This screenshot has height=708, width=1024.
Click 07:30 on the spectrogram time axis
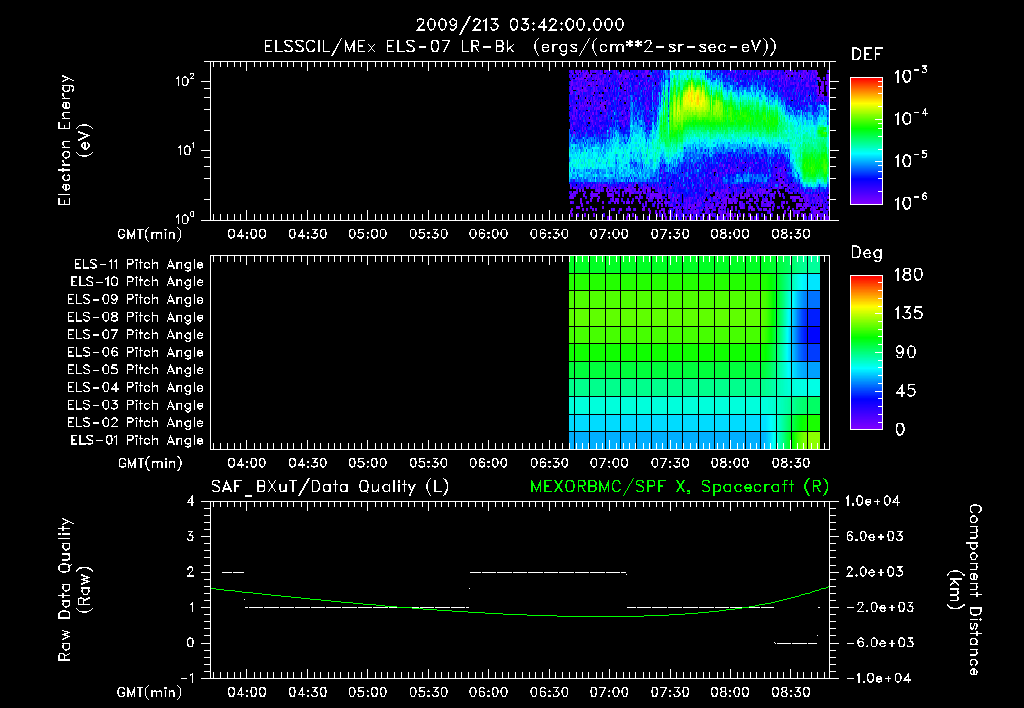[x=669, y=234]
